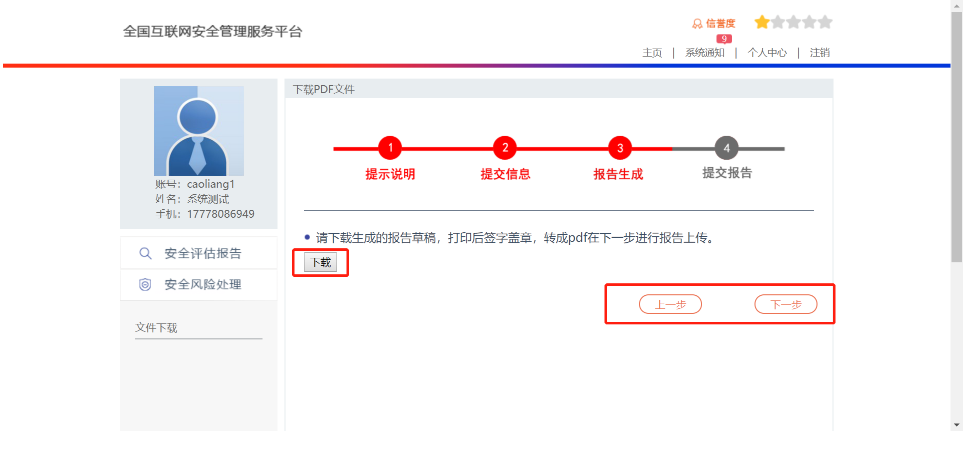Click the last grey reputation star
966x455 pixels.
[x=826, y=23]
